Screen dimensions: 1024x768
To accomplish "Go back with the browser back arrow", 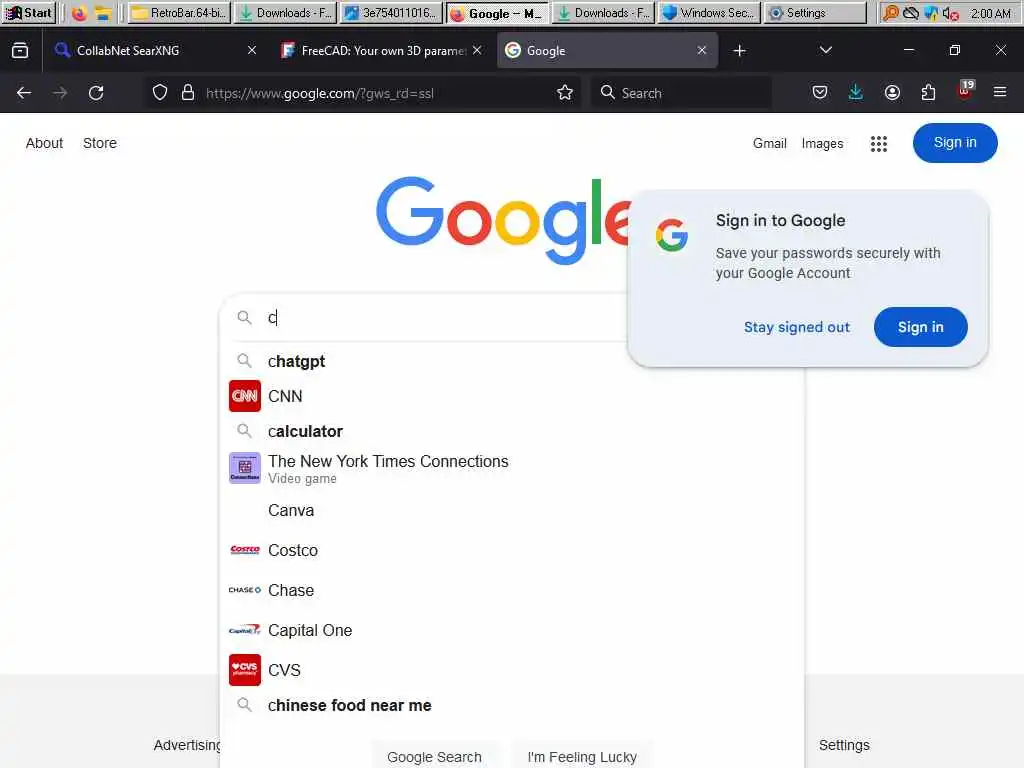I will click(x=24, y=93).
